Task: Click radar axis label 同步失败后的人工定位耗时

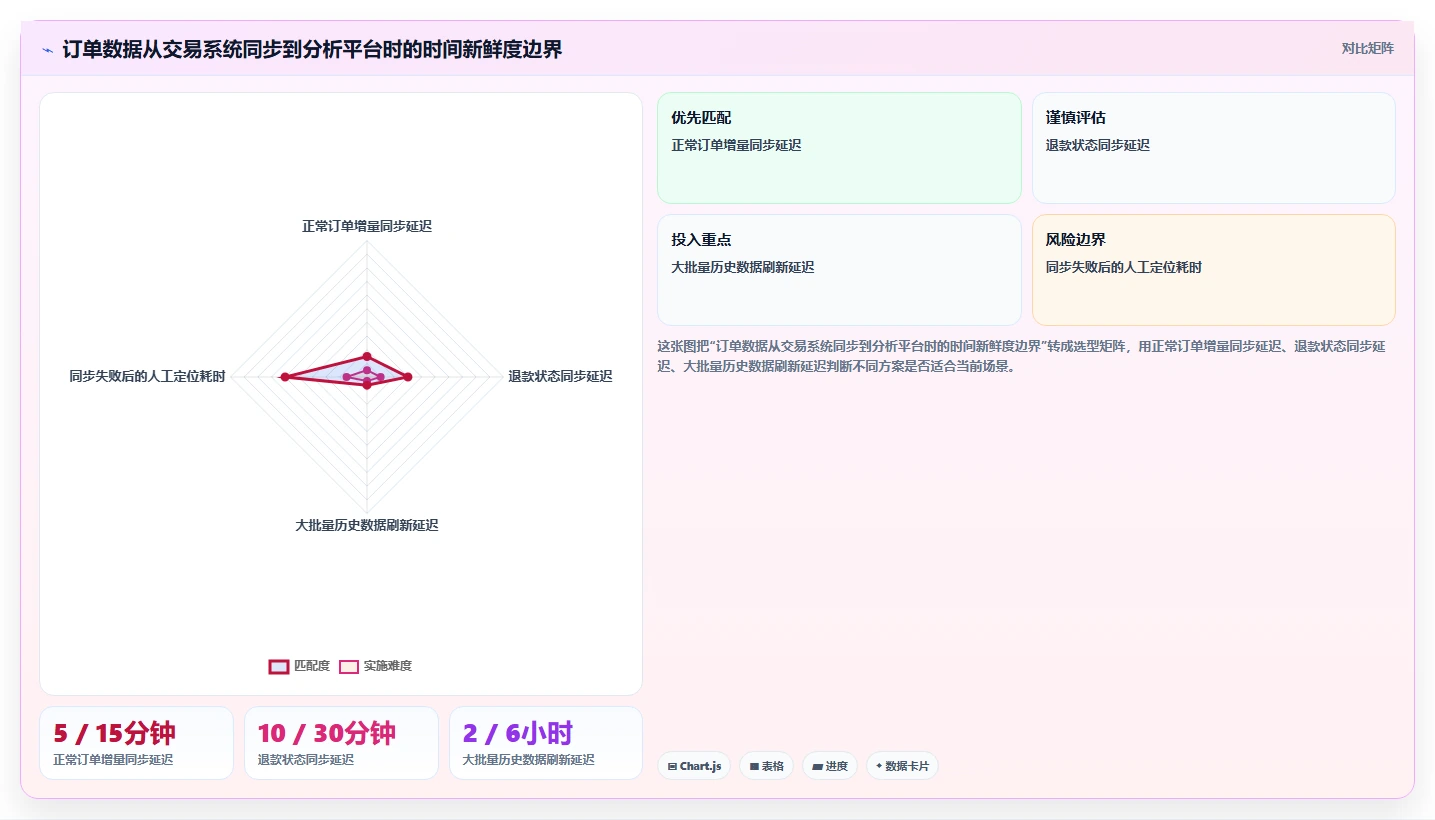Action: click(147, 377)
